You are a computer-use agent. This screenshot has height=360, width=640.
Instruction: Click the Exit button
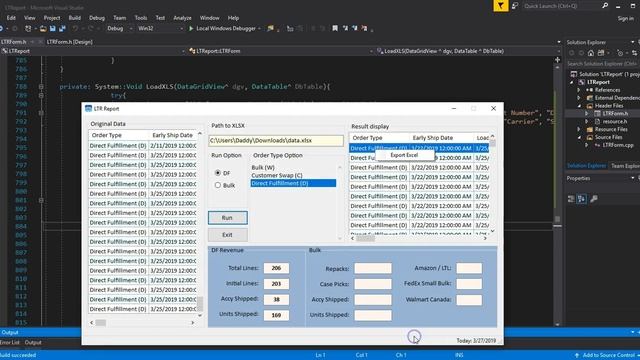point(227,235)
